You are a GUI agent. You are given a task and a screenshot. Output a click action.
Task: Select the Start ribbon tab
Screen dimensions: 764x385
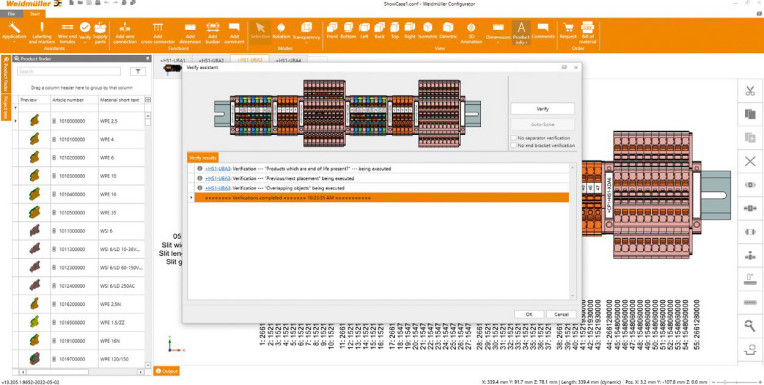point(35,14)
